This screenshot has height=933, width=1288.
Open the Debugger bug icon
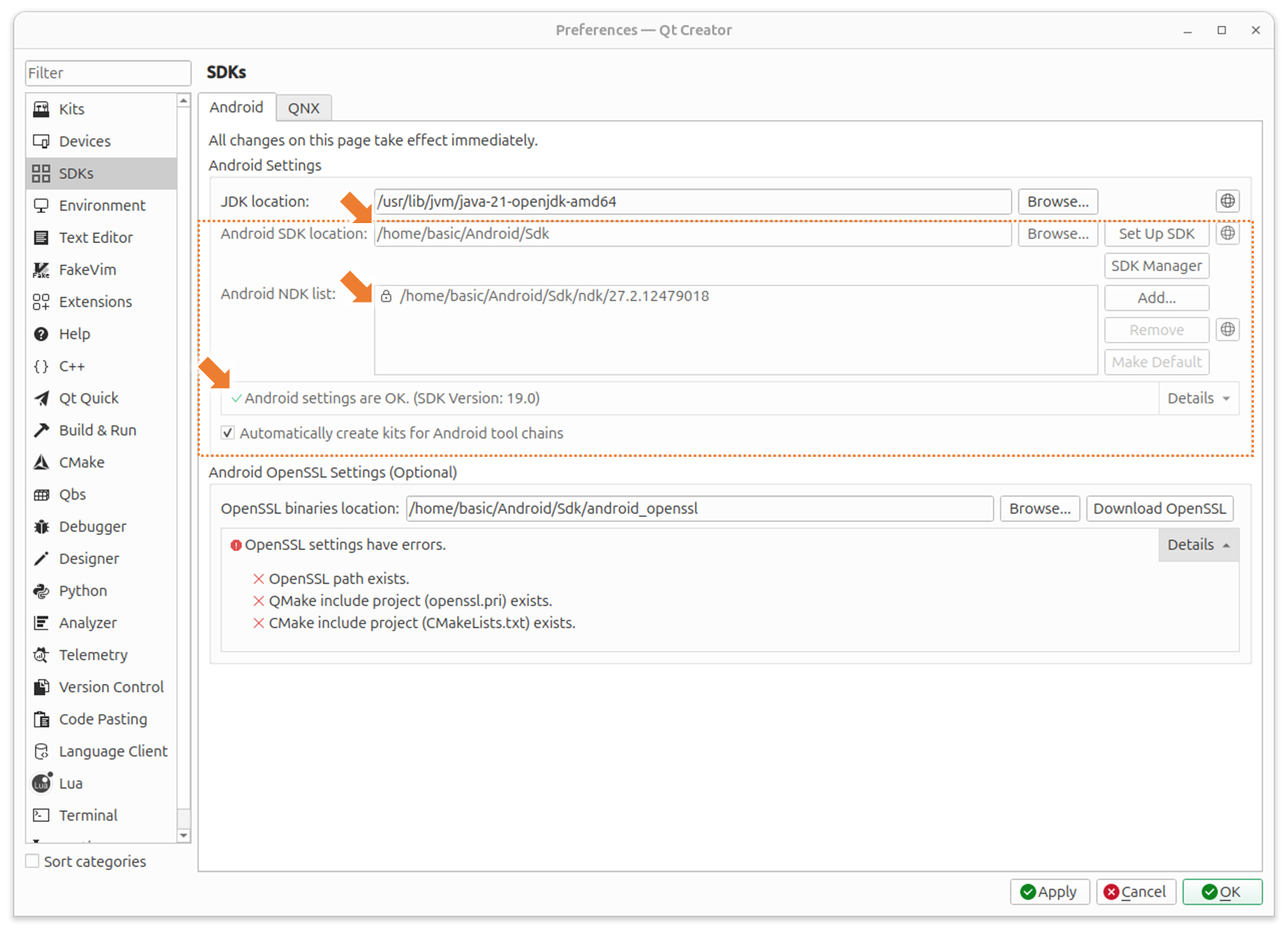pos(41,527)
